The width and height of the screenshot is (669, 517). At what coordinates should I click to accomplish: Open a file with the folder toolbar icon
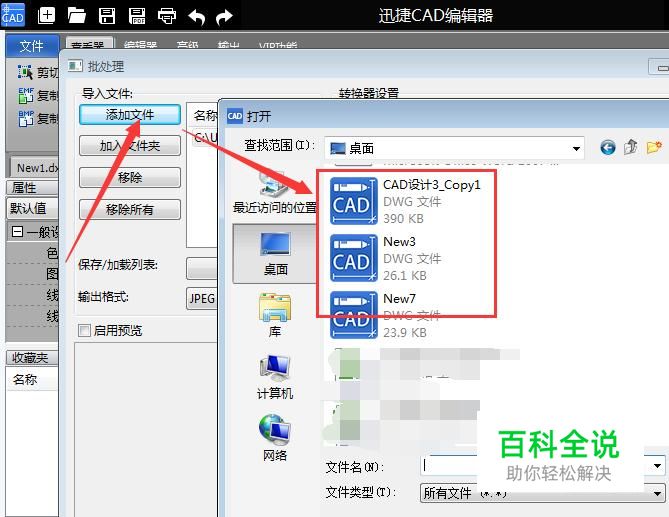pyautogui.click(x=77, y=16)
